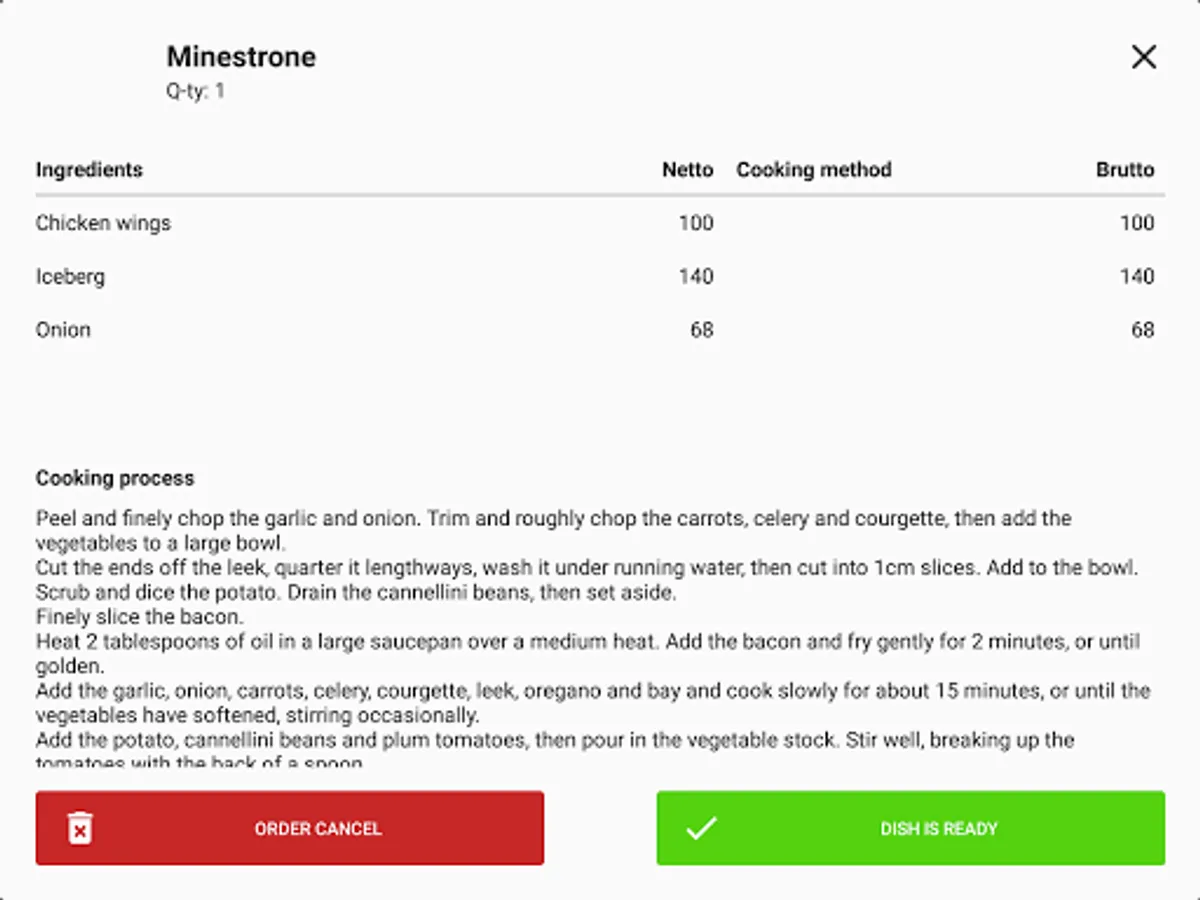Screen dimensions: 1200x900
Task: Click the Chicken wings ingredient row
Action: coord(103,223)
